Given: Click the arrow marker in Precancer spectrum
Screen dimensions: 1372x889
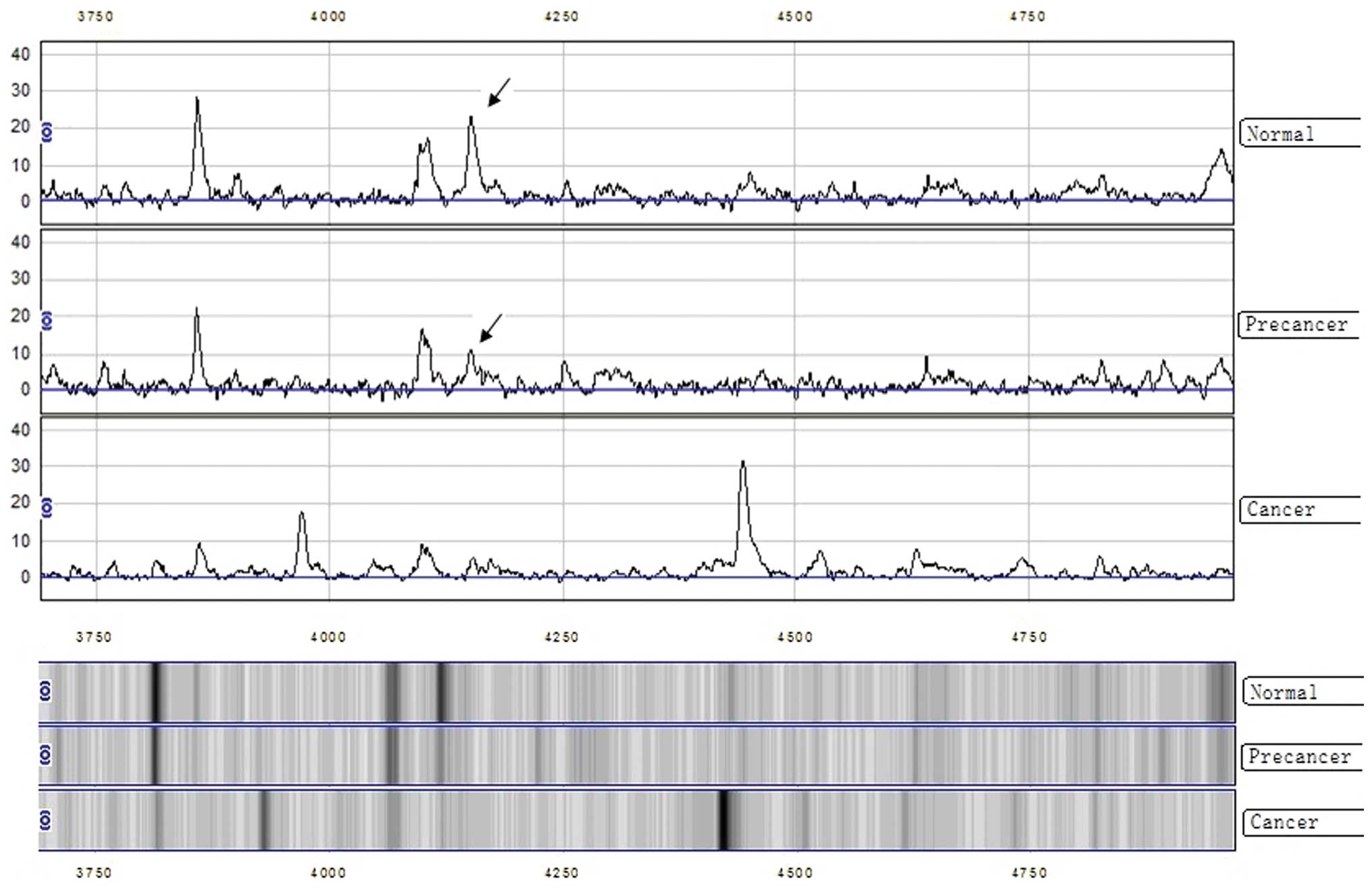Looking at the screenshot, I should coord(491,328).
